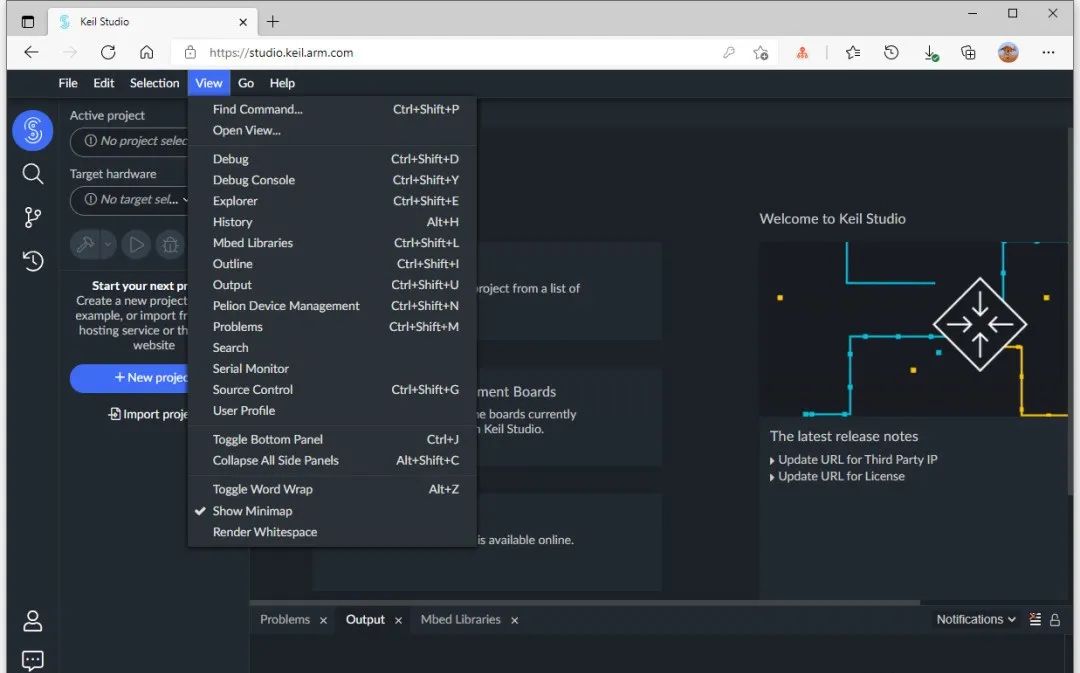This screenshot has width=1080, height=673.
Task: Open the feedback chat sidebar icon
Action: tap(32, 661)
